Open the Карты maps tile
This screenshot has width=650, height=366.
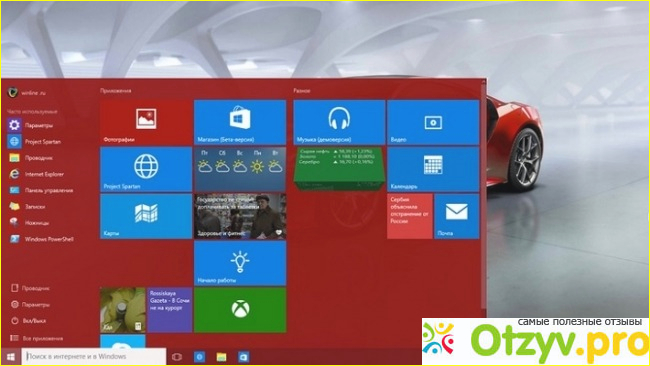point(146,216)
